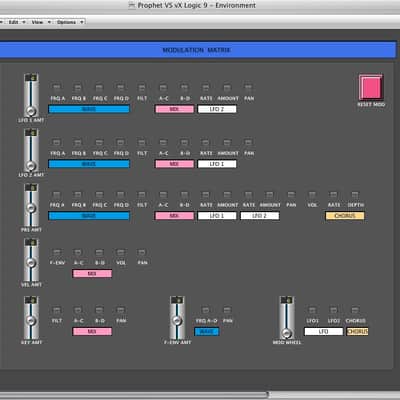
Task: Toggle LFO2 switch beside MOD WHEEL
Action: (334, 310)
